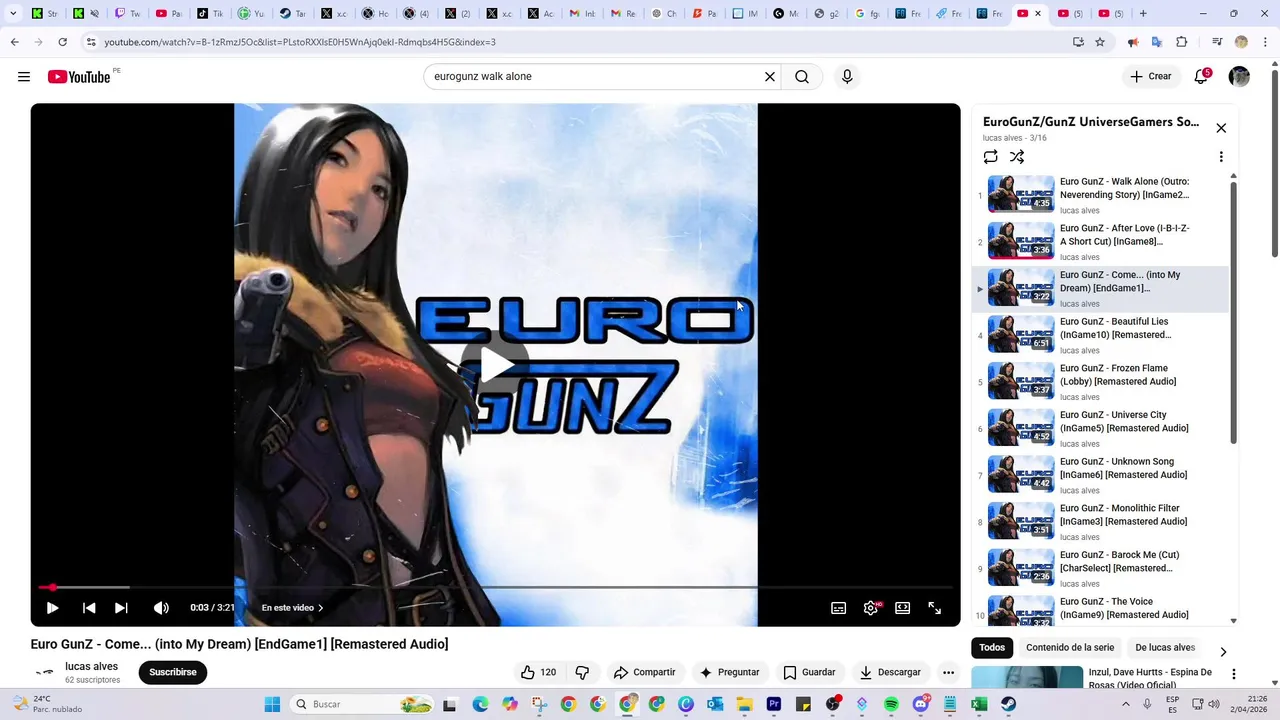Open lucas alves channel name link
Image resolution: width=1280 pixels, height=720 pixels.
[91, 666]
